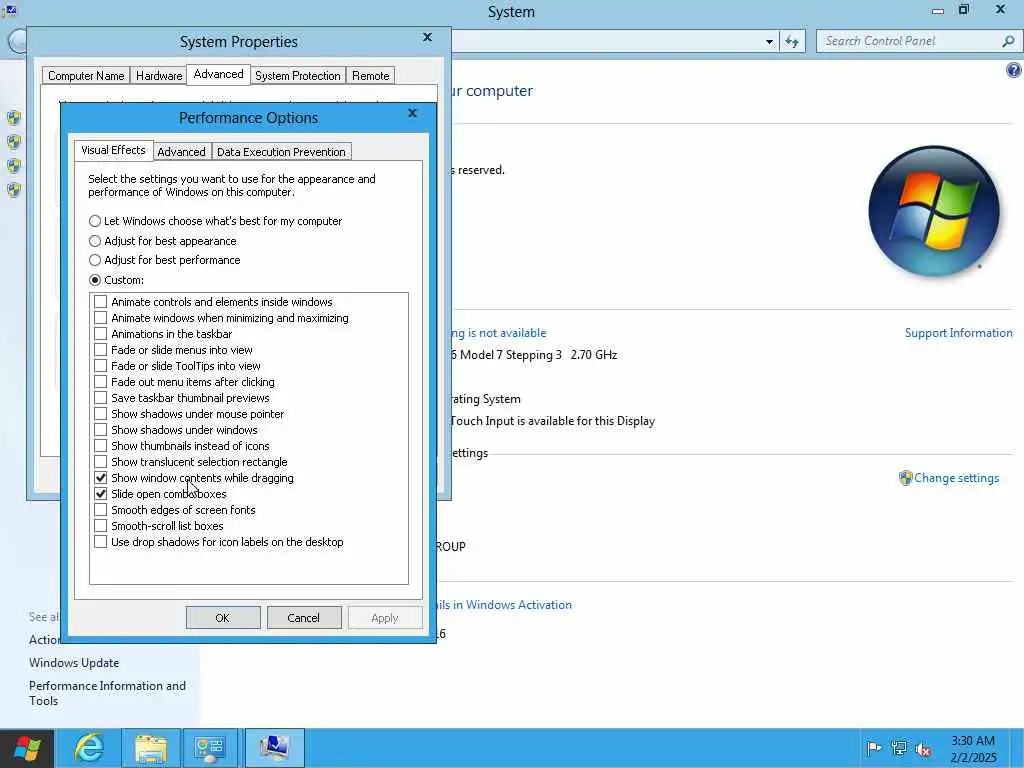Viewport: 1024px width, 768px height.
Task: Switch to Computer Name tab
Action: coord(86,76)
